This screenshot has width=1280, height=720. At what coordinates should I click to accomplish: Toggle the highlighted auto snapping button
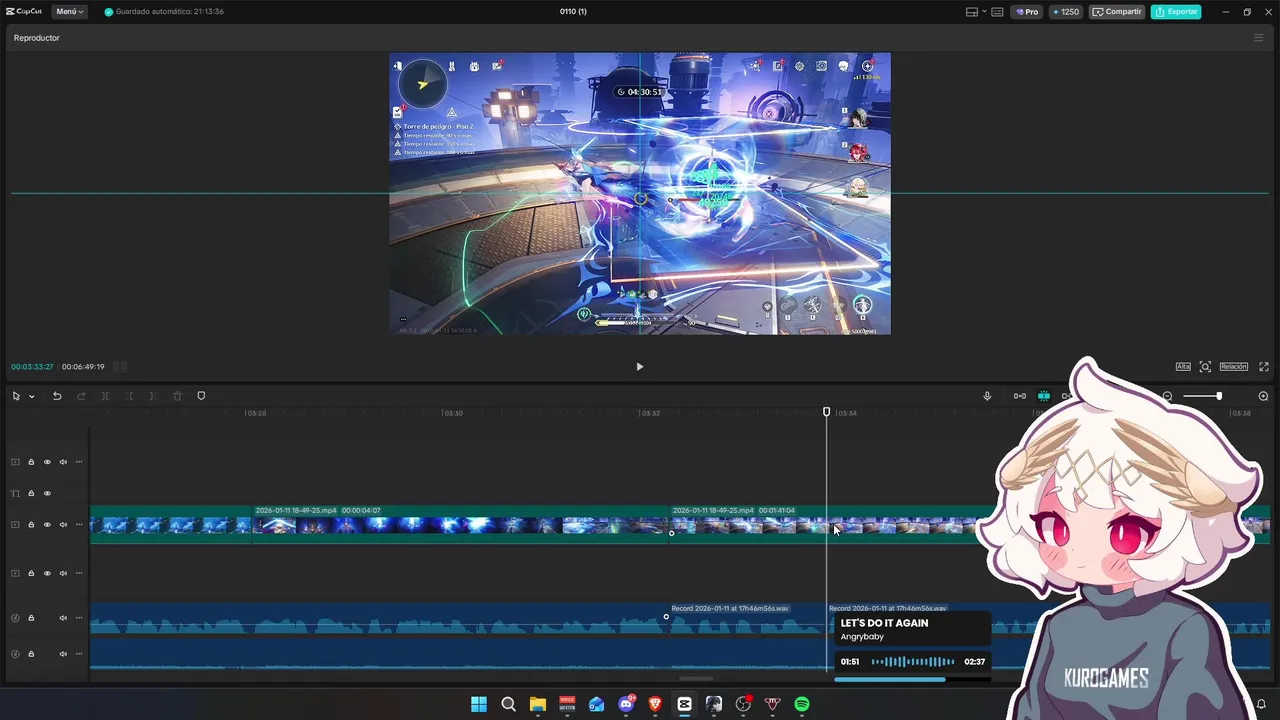tap(1044, 396)
